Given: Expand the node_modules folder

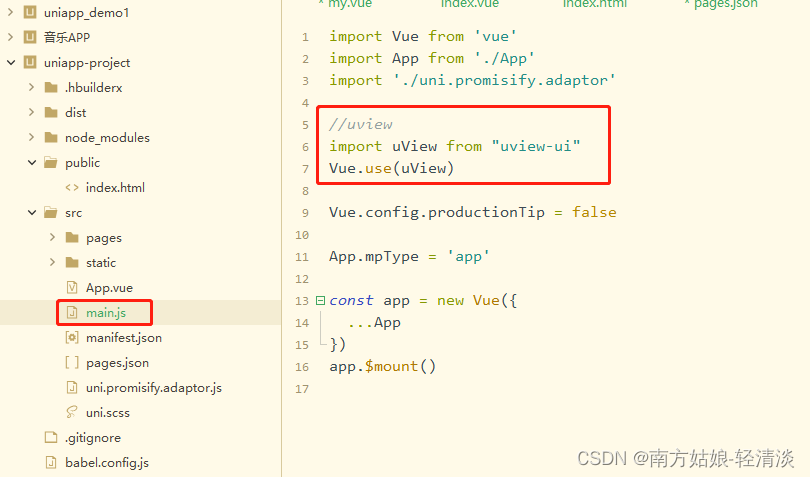Looking at the screenshot, I should pyautogui.click(x=32, y=137).
